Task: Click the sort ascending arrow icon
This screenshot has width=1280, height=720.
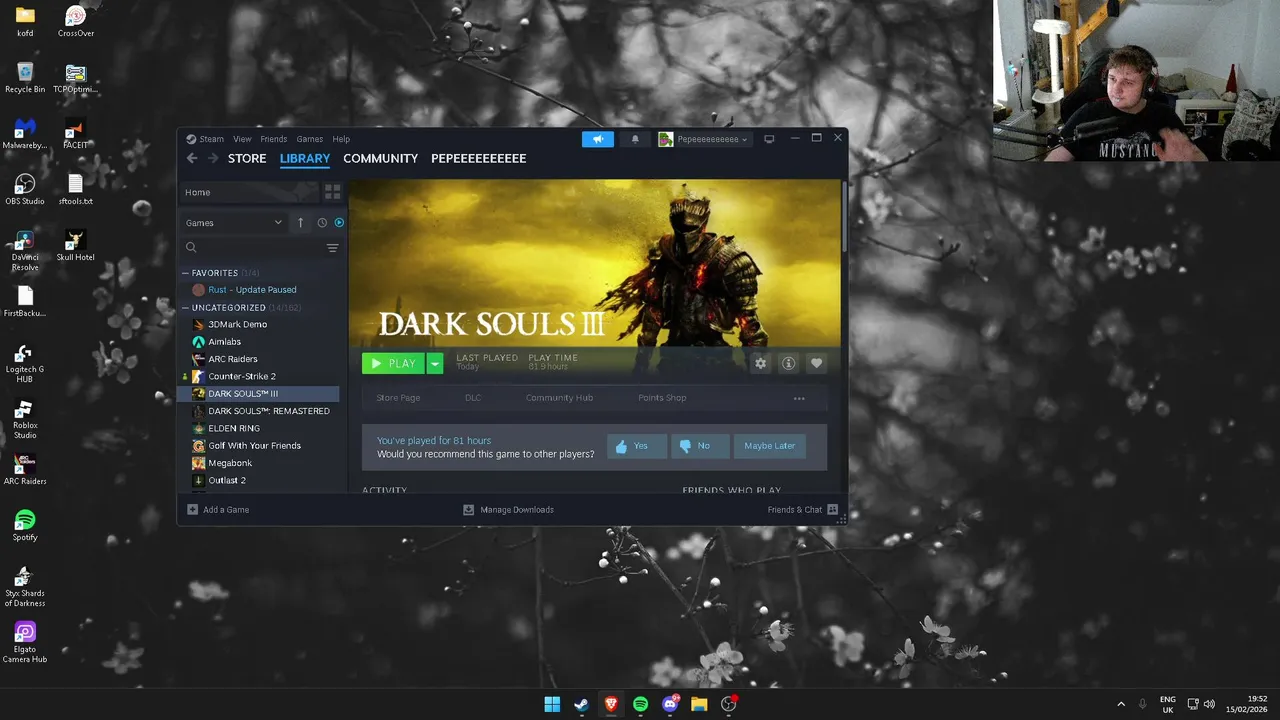Action: [300, 223]
